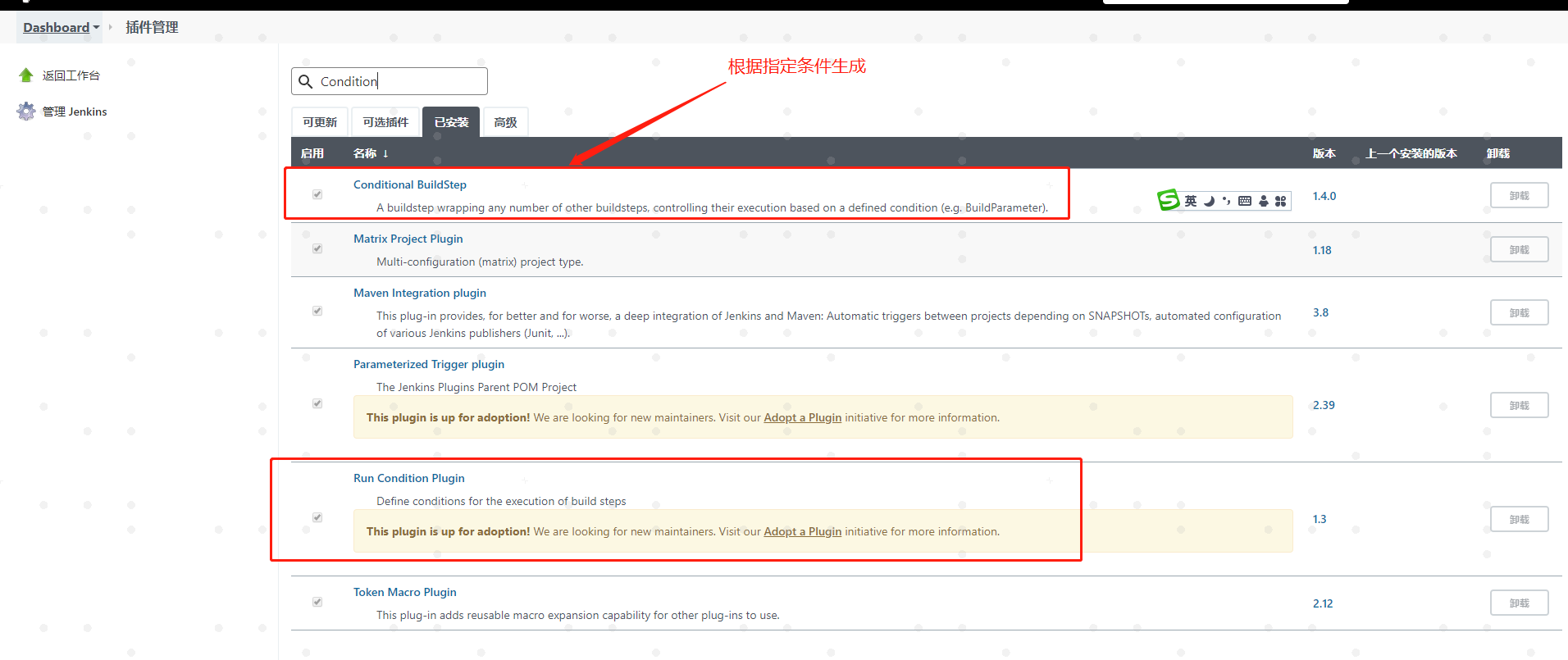
Task: Click the gear icon beside 管理 Jenkins
Action: pos(26,112)
